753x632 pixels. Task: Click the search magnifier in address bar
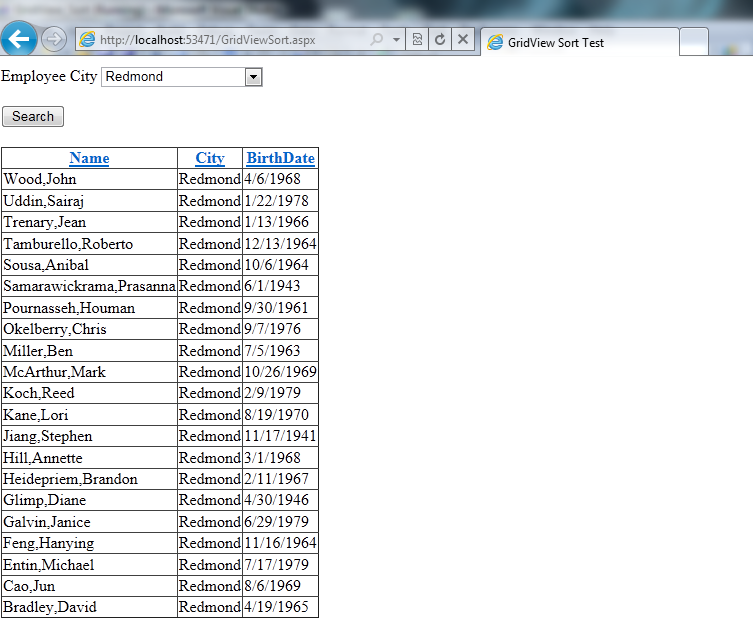(x=377, y=40)
